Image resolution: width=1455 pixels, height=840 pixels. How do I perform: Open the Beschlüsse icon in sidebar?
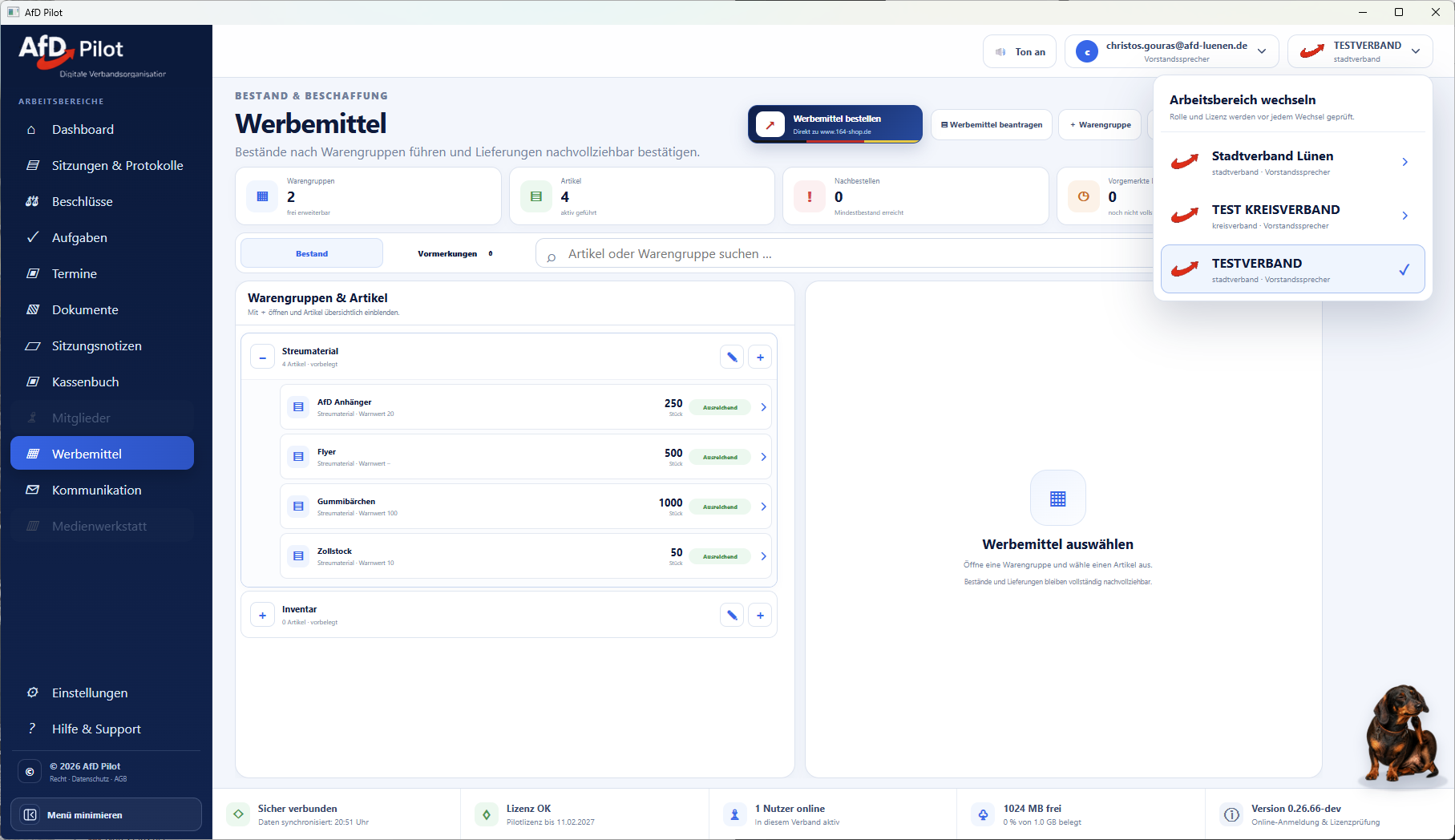coord(33,201)
